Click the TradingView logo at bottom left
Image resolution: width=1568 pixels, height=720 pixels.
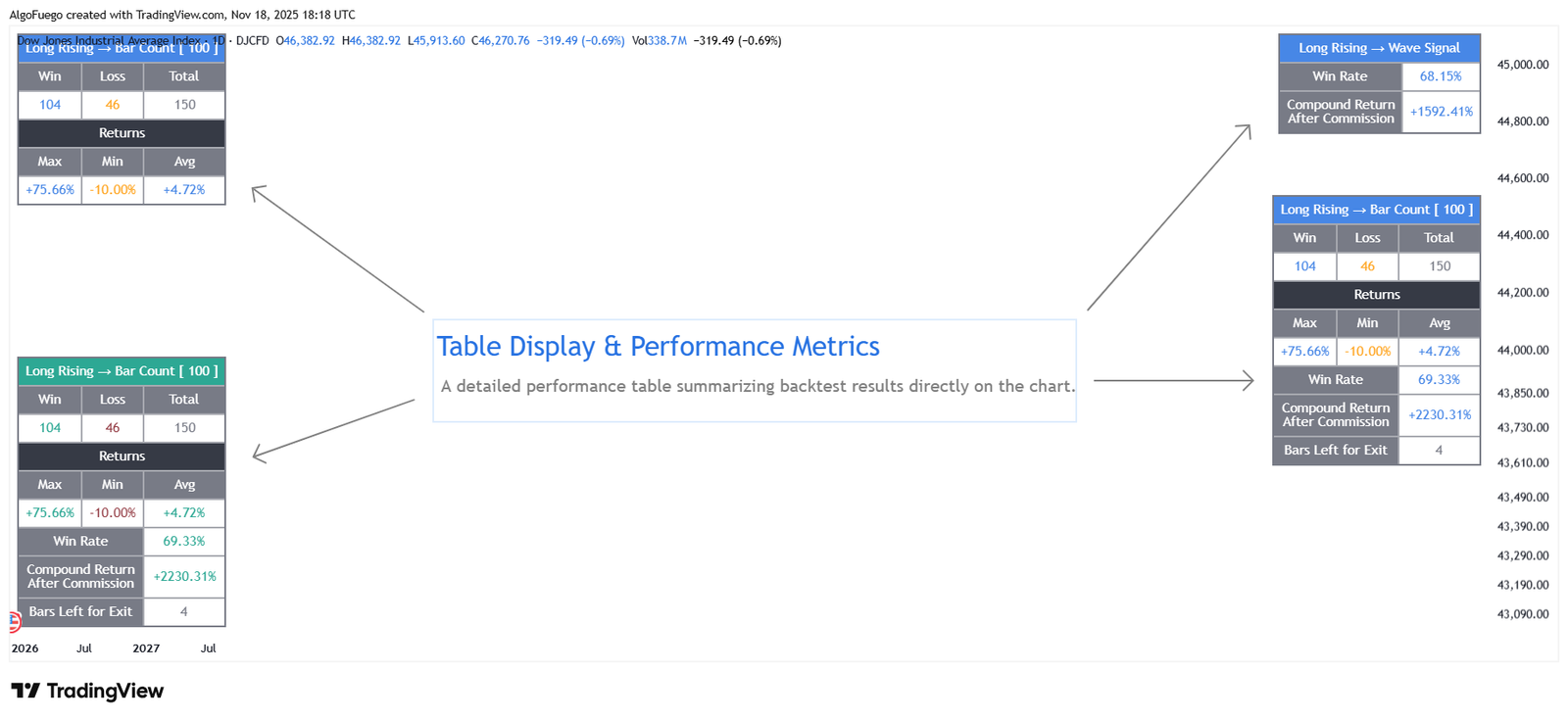pos(87,691)
